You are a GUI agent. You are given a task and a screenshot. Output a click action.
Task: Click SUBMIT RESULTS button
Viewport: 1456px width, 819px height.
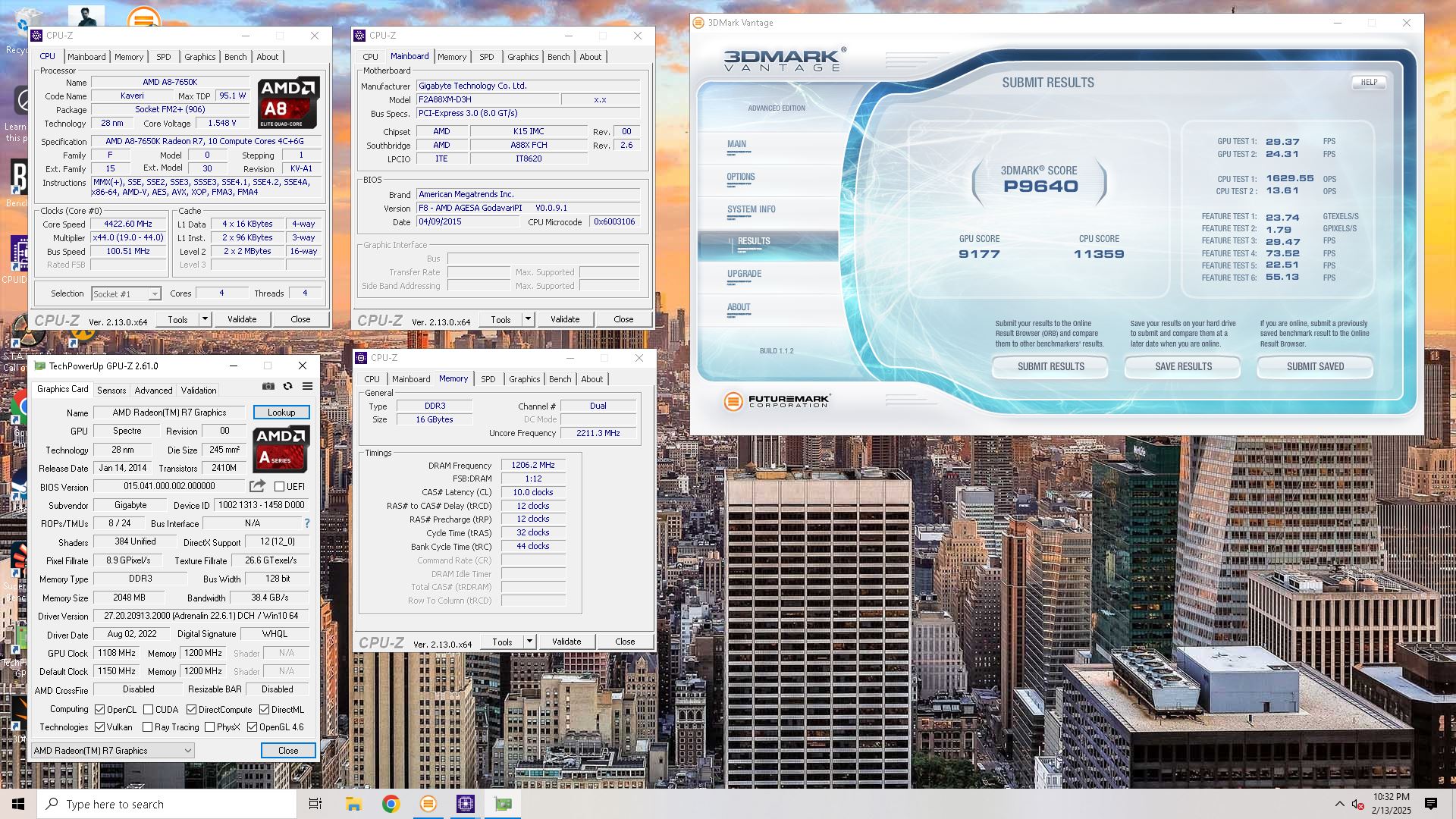coord(1050,366)
